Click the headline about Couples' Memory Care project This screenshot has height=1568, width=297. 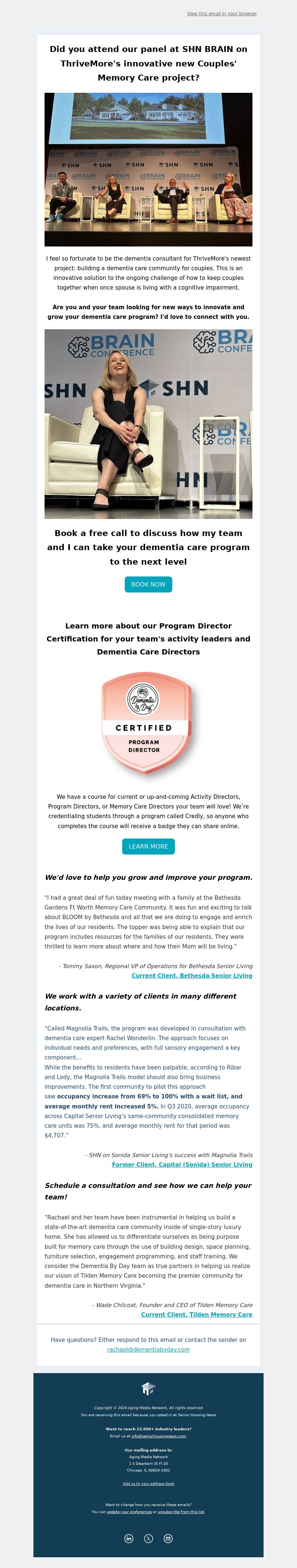[x=148, y=63]
